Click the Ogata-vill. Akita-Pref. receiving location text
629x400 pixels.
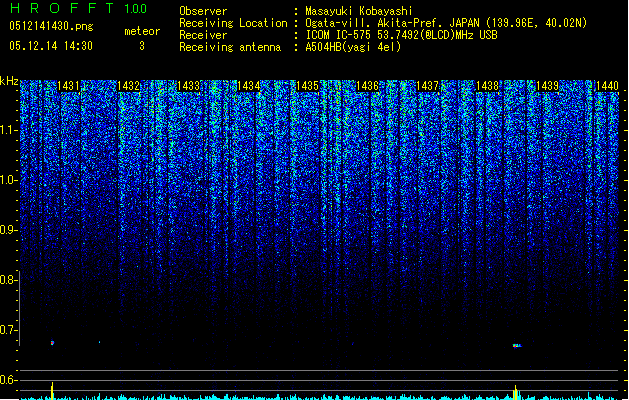point(446,23)
